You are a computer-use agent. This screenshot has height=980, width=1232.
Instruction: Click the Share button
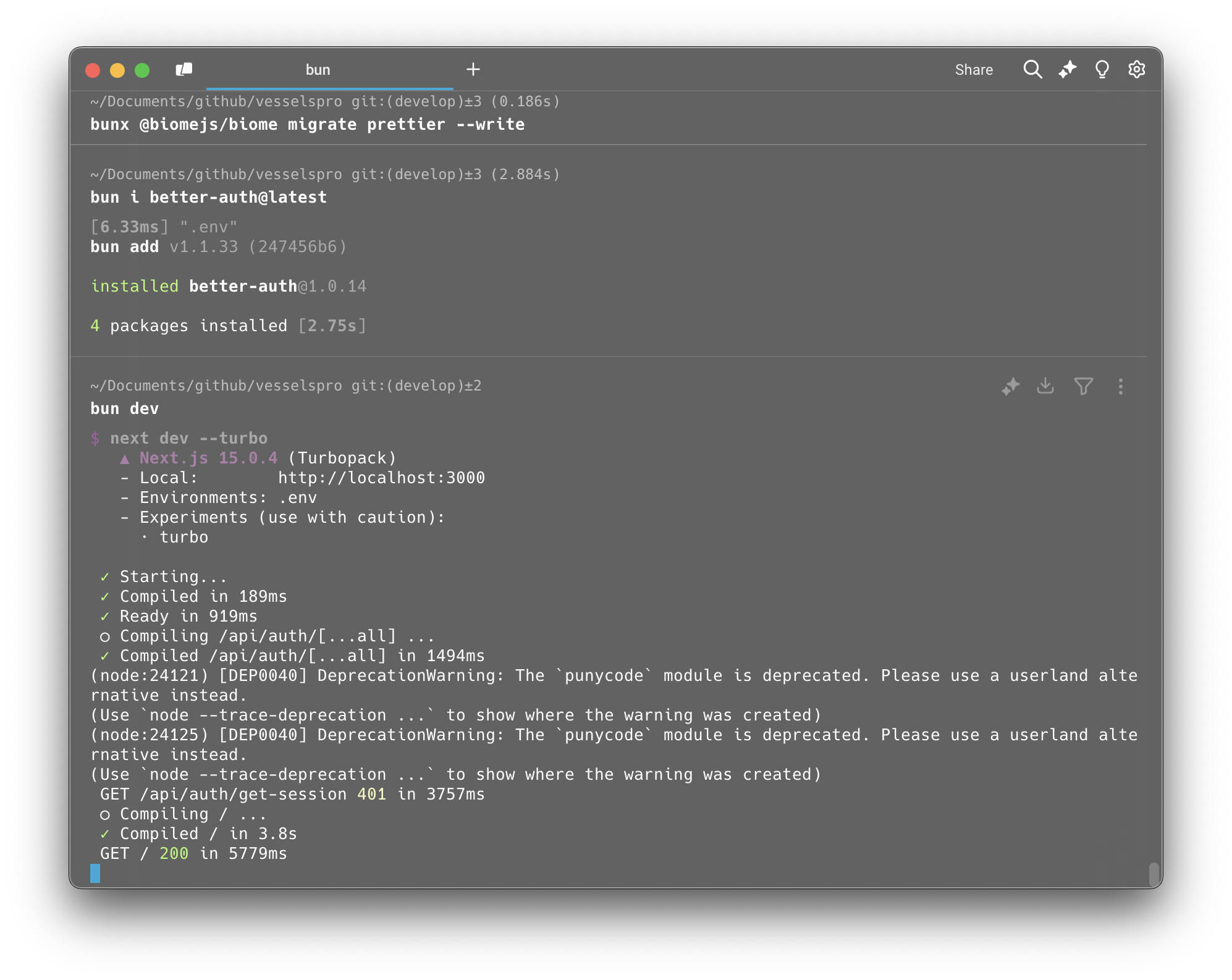click(x=974, y=70)
